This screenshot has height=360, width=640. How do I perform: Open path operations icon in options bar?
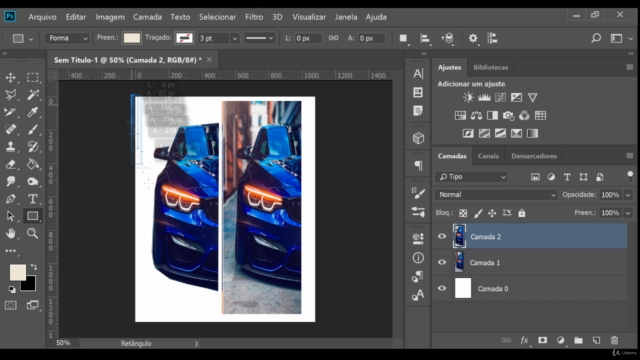[x=403, y=38]
